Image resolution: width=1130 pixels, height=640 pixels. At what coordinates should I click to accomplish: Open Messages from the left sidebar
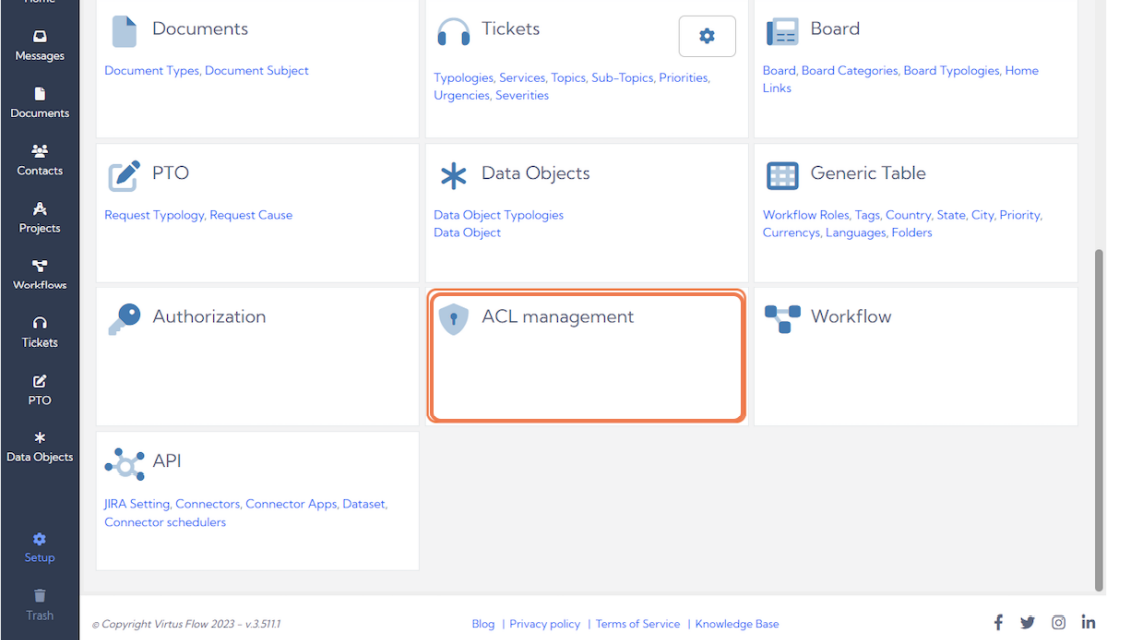pyautogui.click(x=39, y=46)
